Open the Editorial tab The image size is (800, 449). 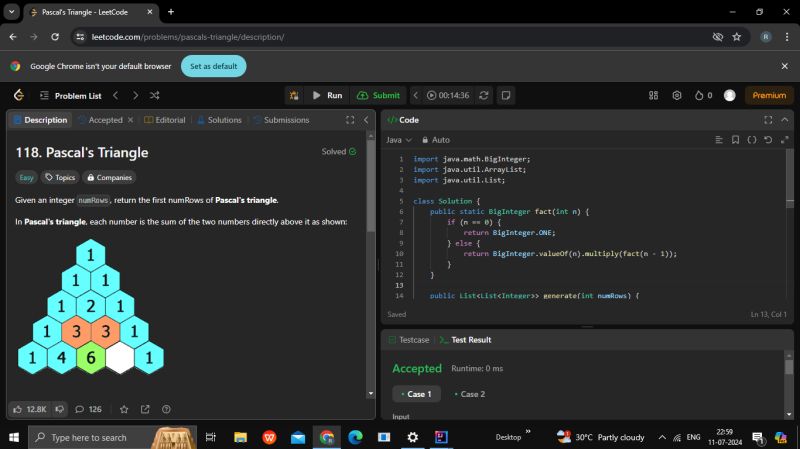click(165, 120)
